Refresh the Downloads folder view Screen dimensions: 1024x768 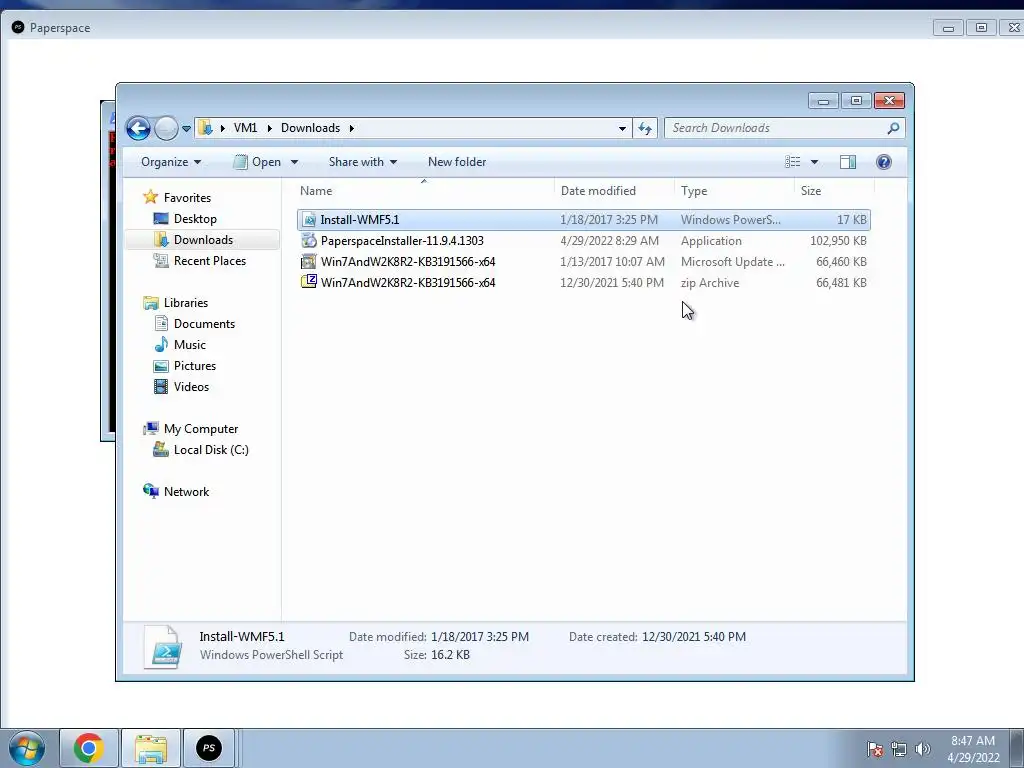645,128
